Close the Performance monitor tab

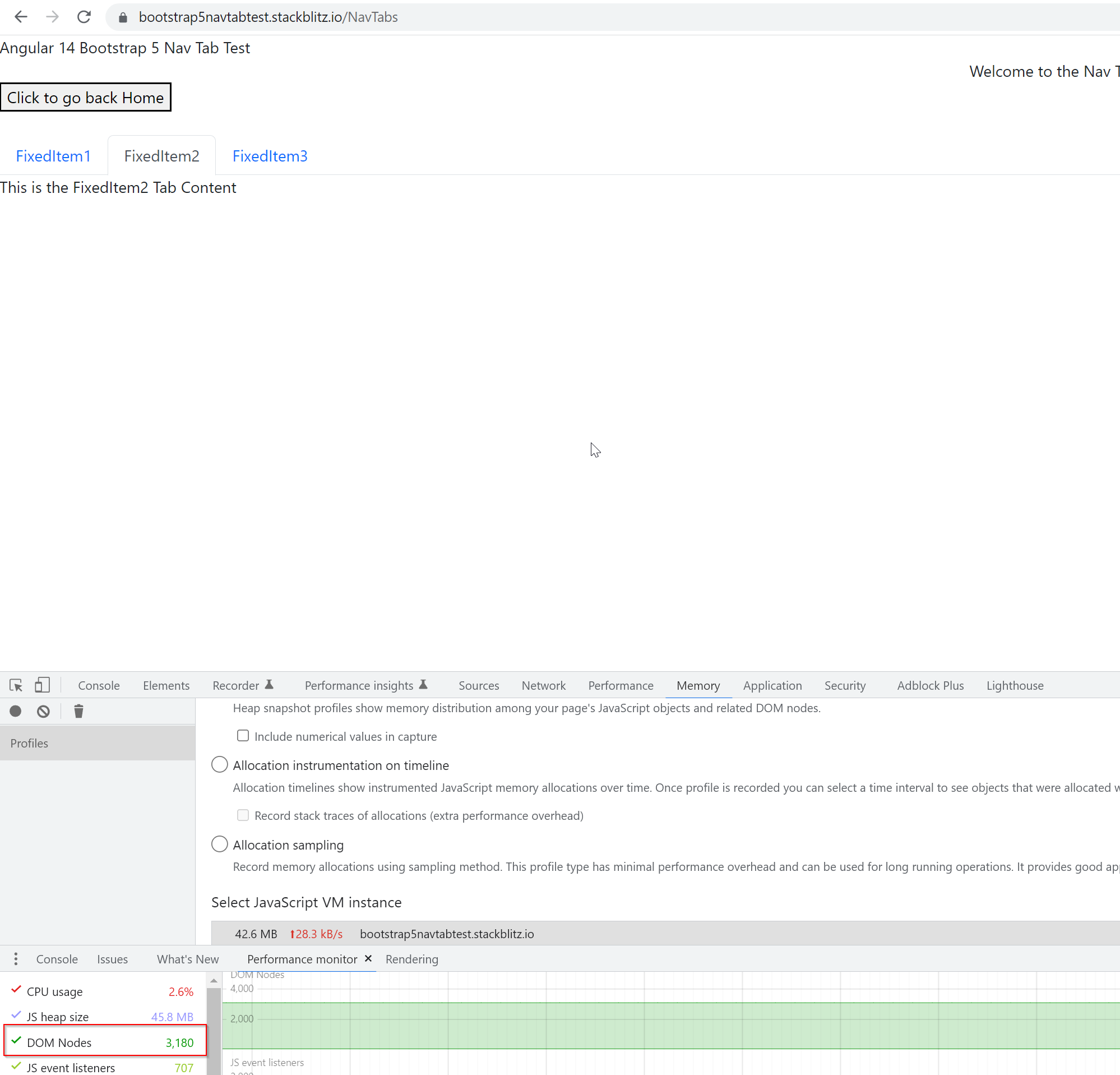coord(368,958)
